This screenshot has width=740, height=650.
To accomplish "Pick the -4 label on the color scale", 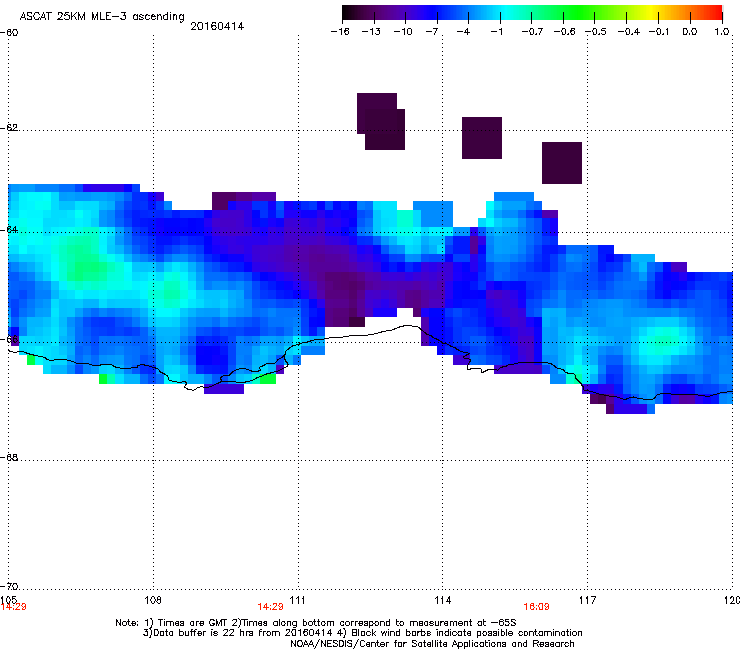I will pos(463,32).
